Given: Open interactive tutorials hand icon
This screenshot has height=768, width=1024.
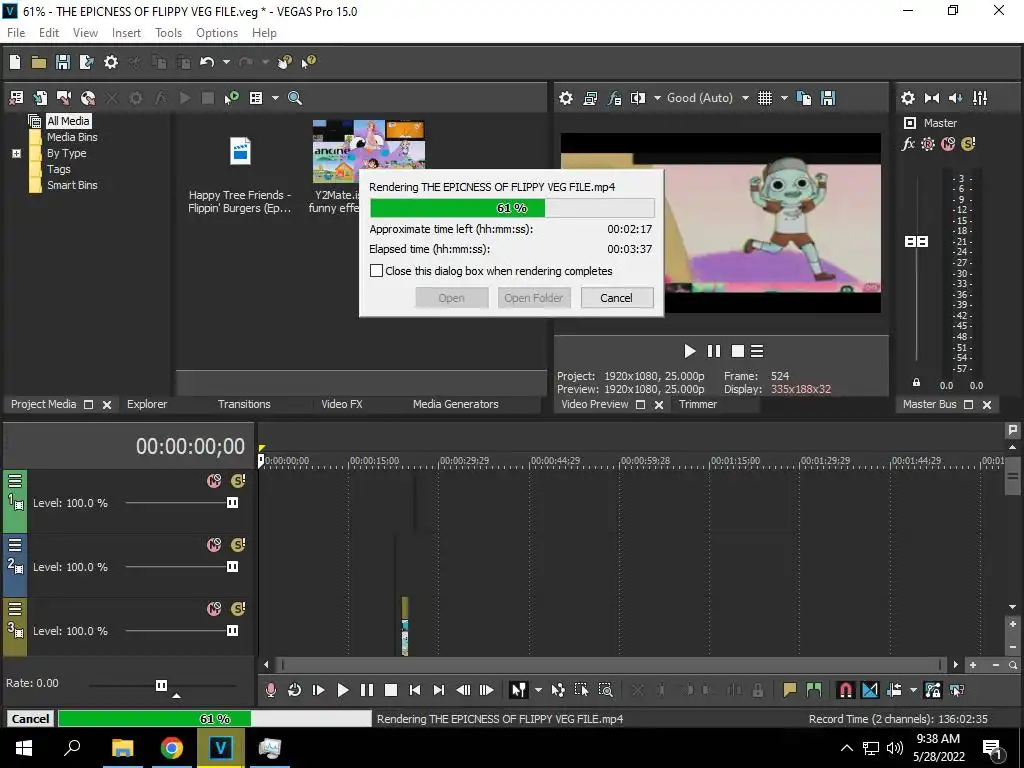Looking at the screenshot, I should click(285, 62).
